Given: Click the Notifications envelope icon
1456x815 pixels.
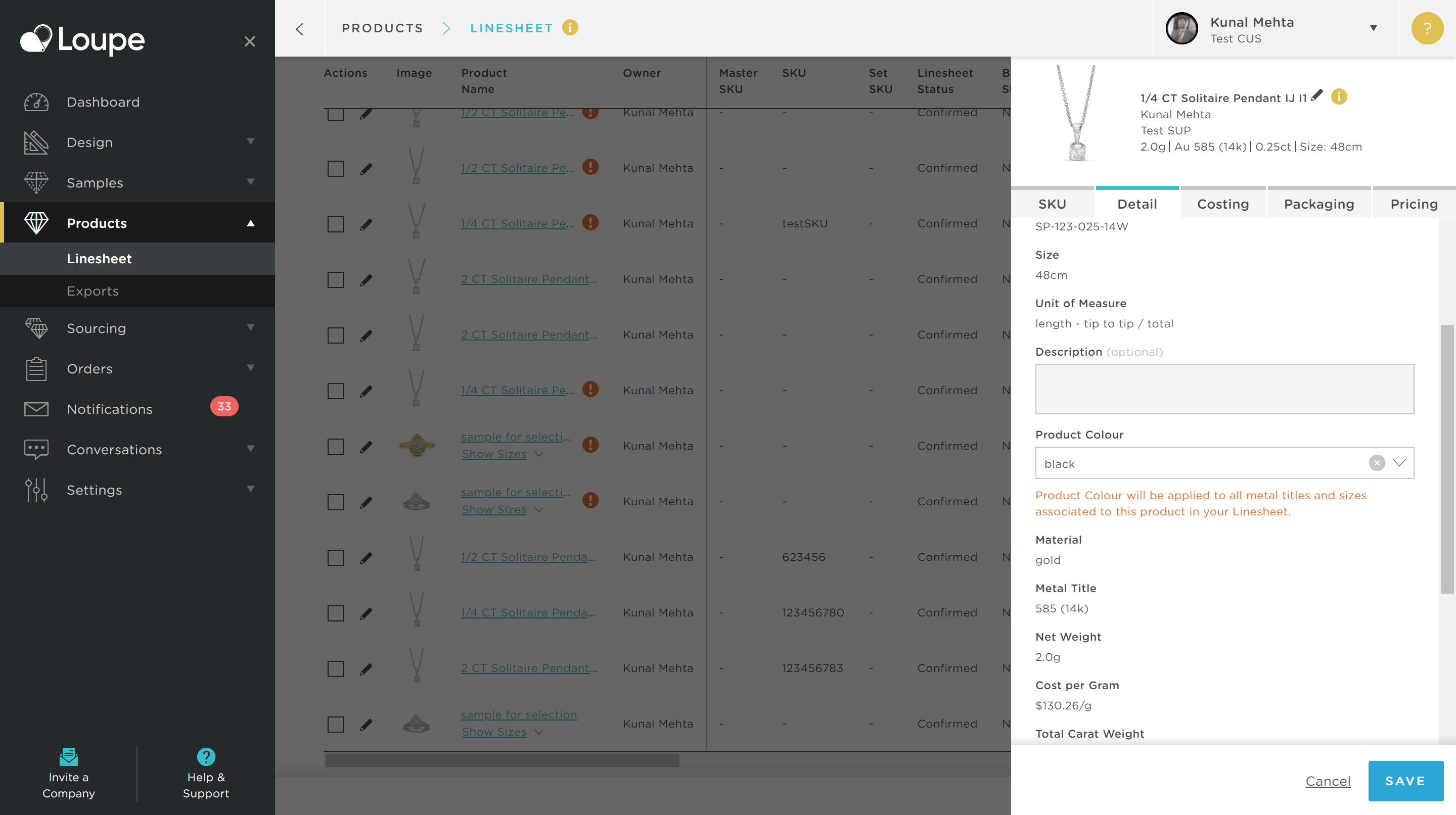Looking at the screenshot, I should tap(36, 409).
